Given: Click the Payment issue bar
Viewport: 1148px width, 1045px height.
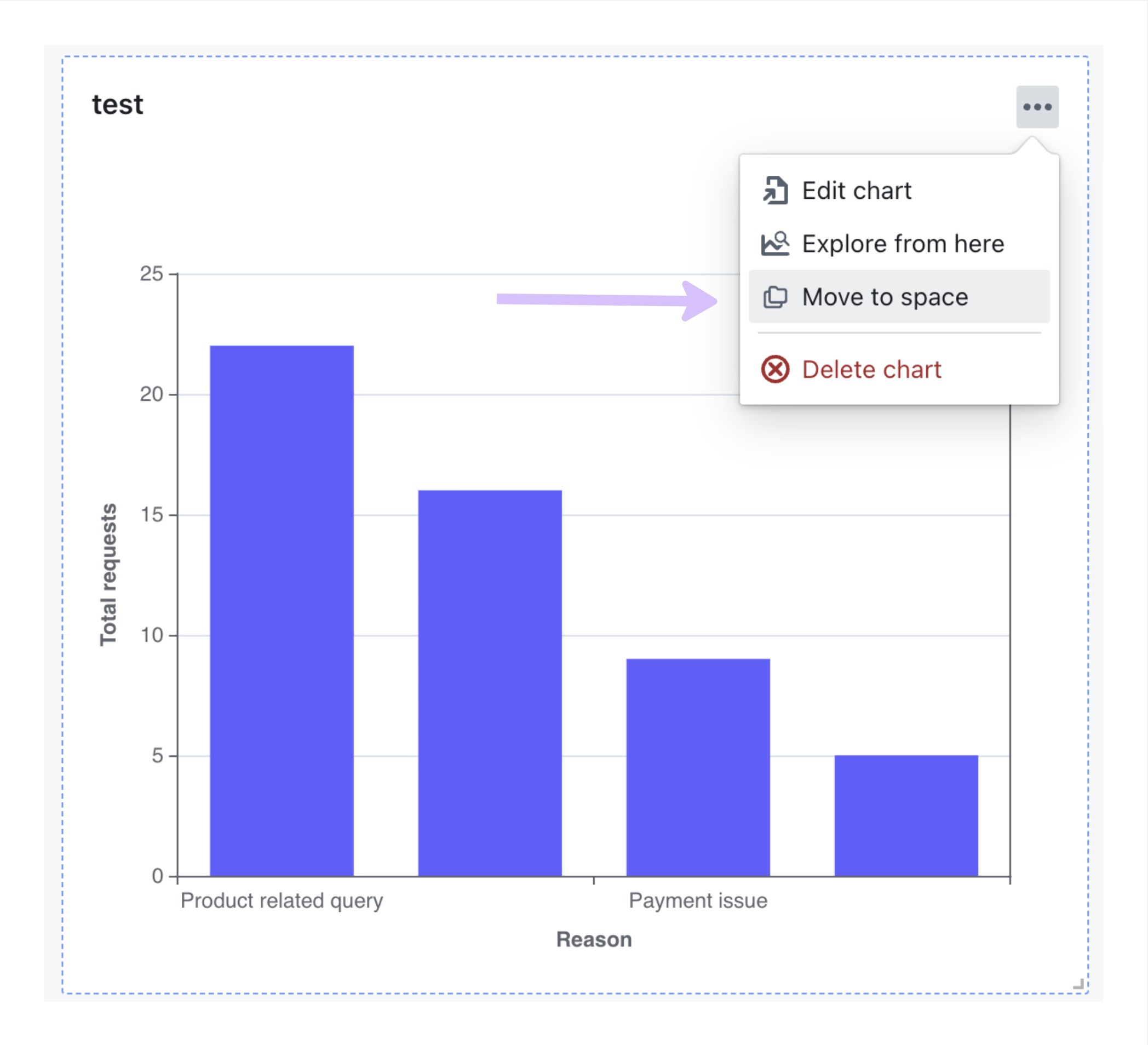Looking at the screenshot, I should click(x=698, y=767).
